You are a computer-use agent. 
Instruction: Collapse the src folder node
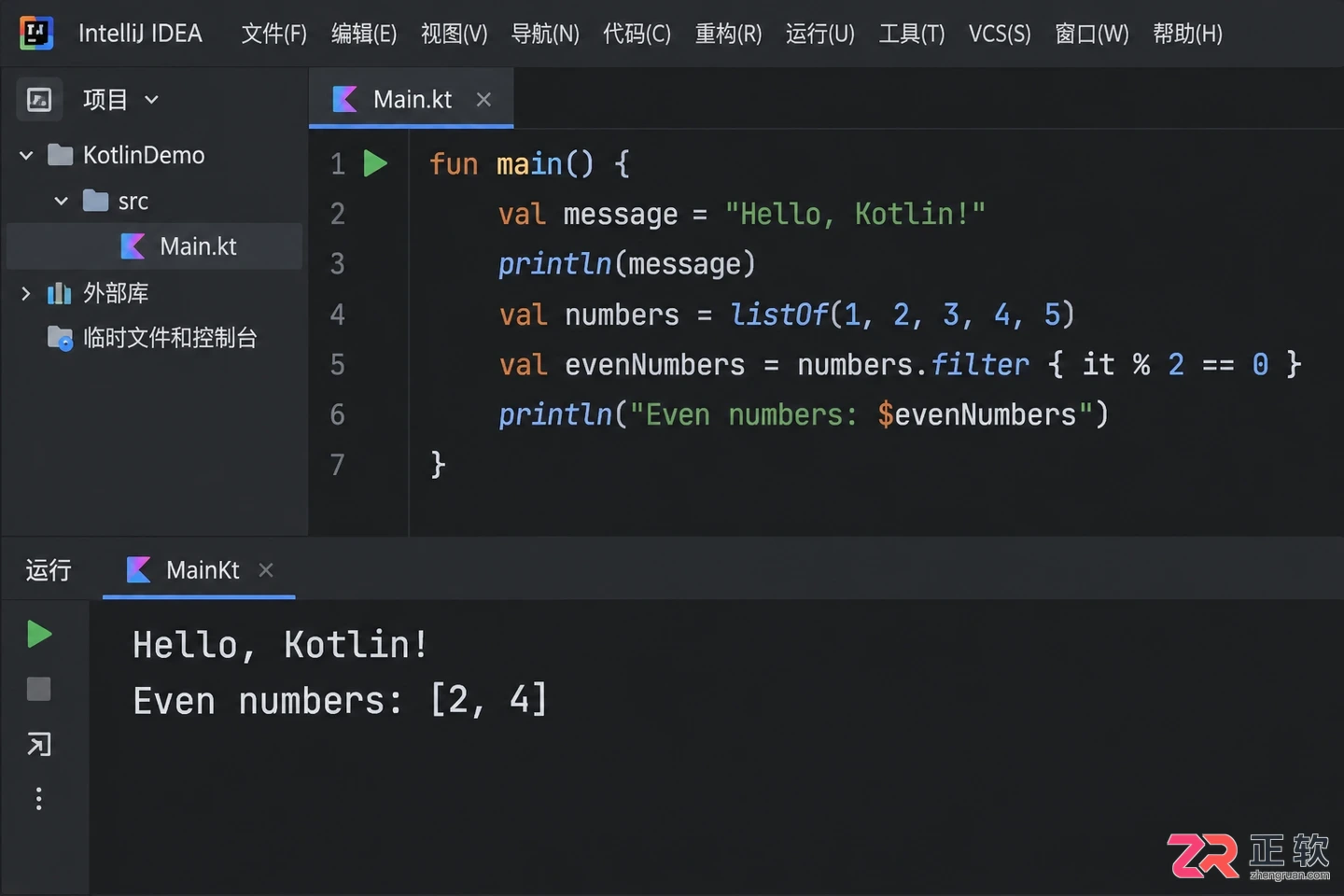pos(61,201)
